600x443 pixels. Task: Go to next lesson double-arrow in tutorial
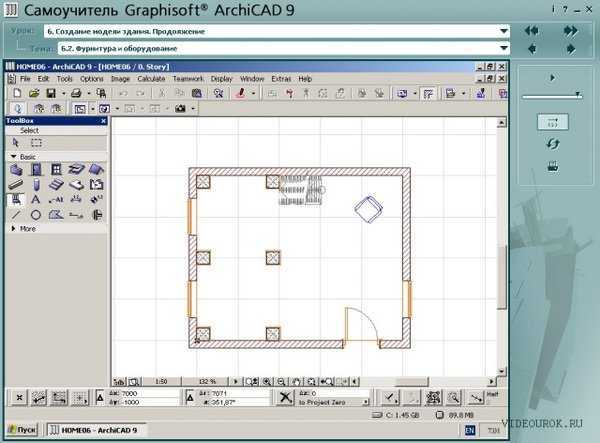(571, 31)
